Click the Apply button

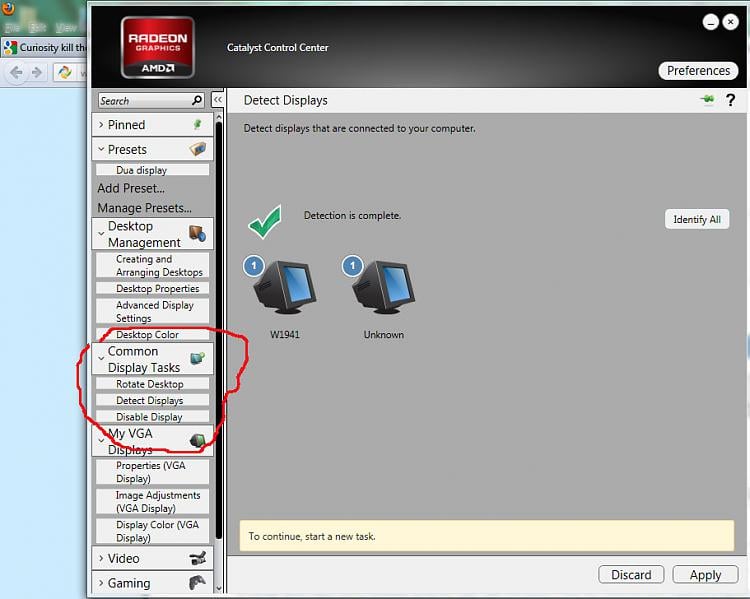click(706, 575)
